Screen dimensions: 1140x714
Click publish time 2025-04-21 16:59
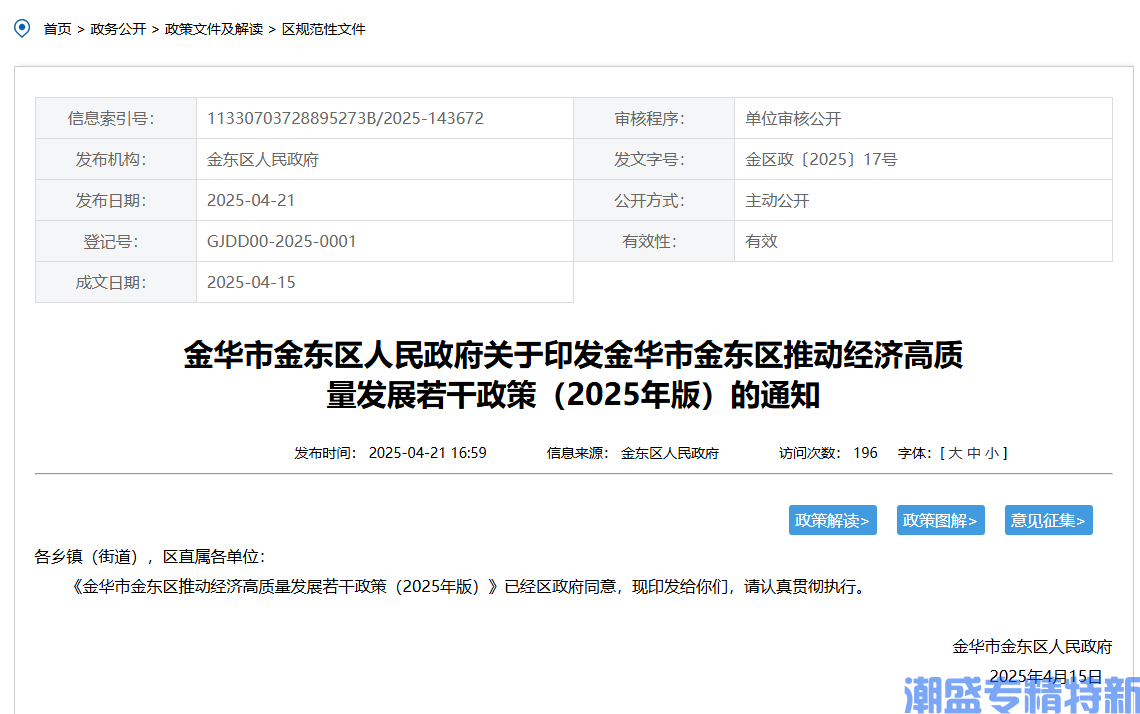[428, 453]
